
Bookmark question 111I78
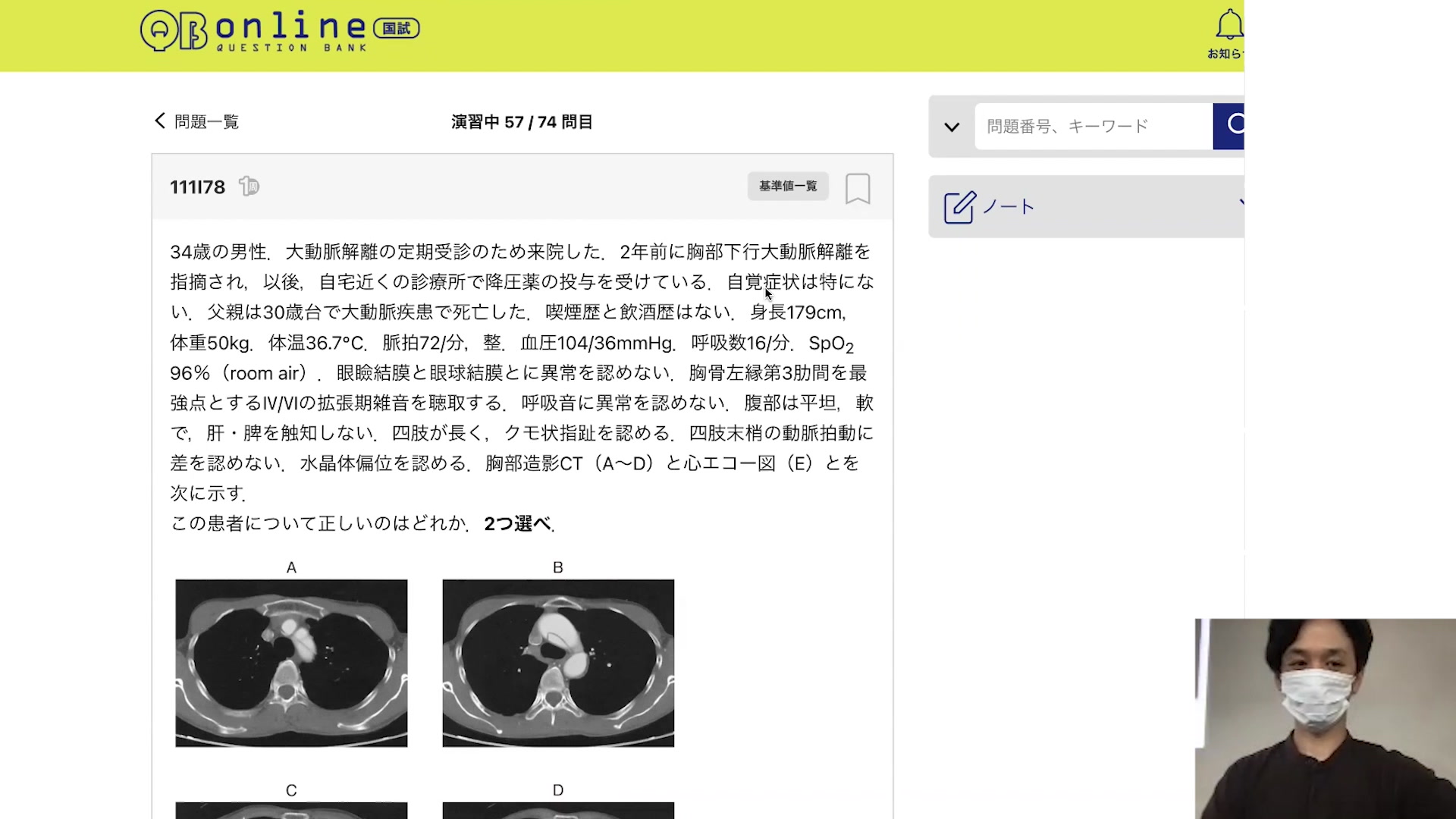858,188
